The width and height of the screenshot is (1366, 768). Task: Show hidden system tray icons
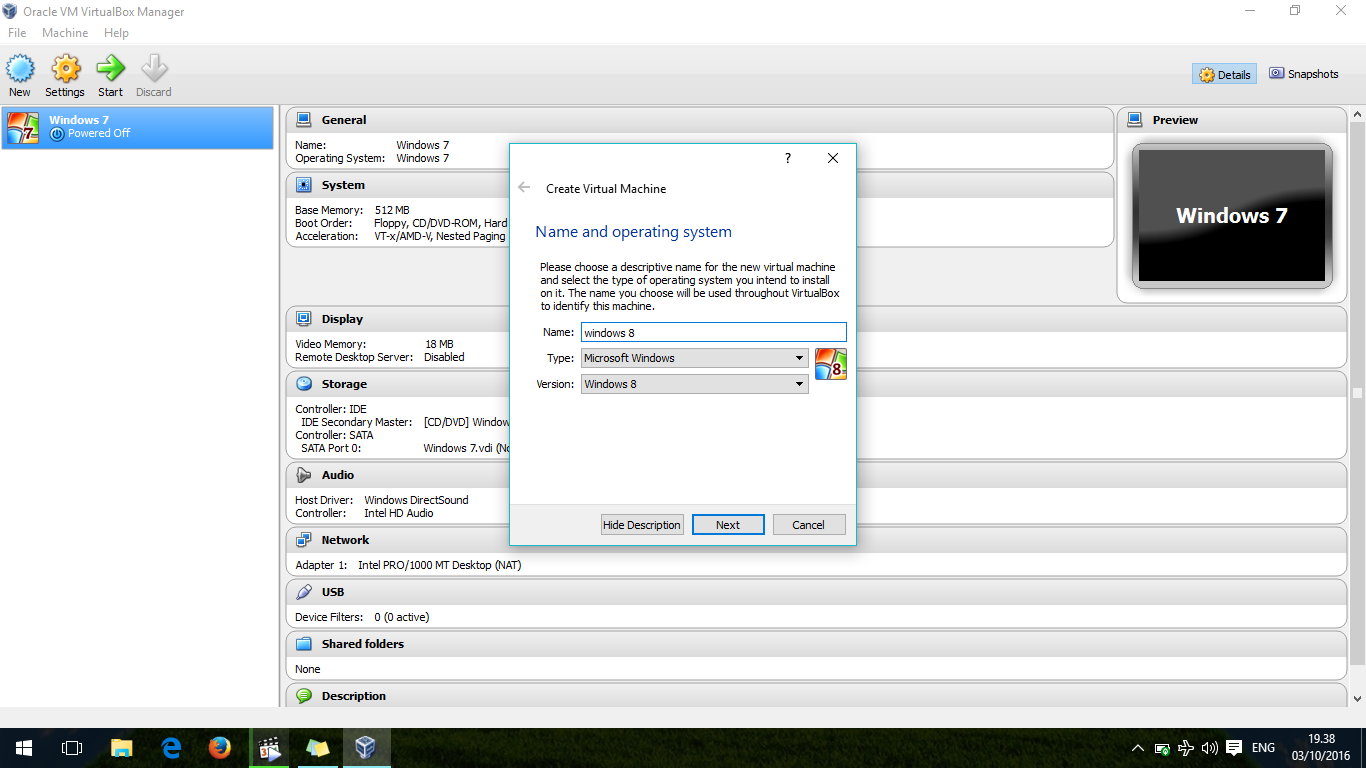click(1137, 748)
